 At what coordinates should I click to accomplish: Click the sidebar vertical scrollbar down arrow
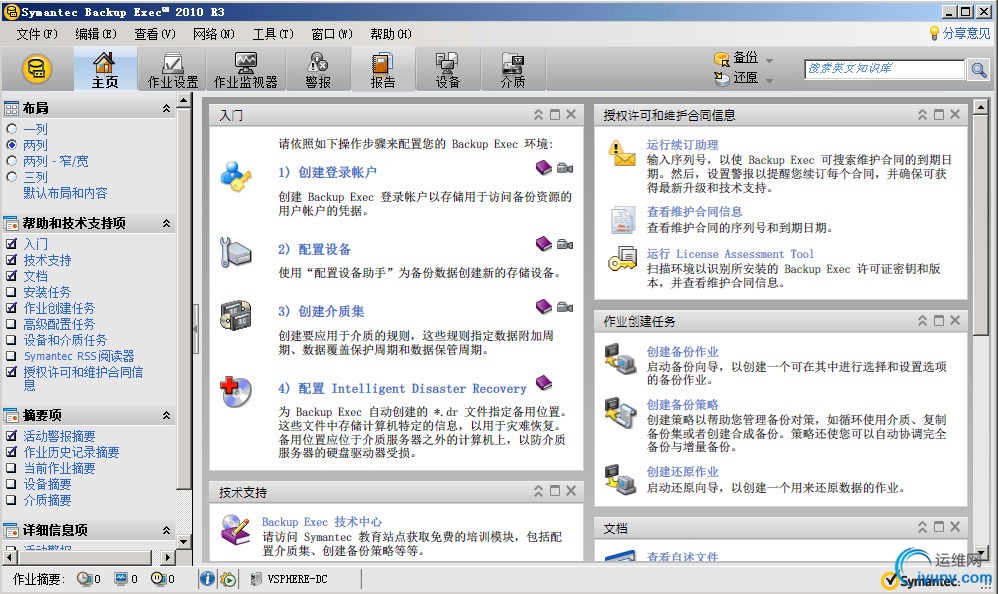pos(184,542)
